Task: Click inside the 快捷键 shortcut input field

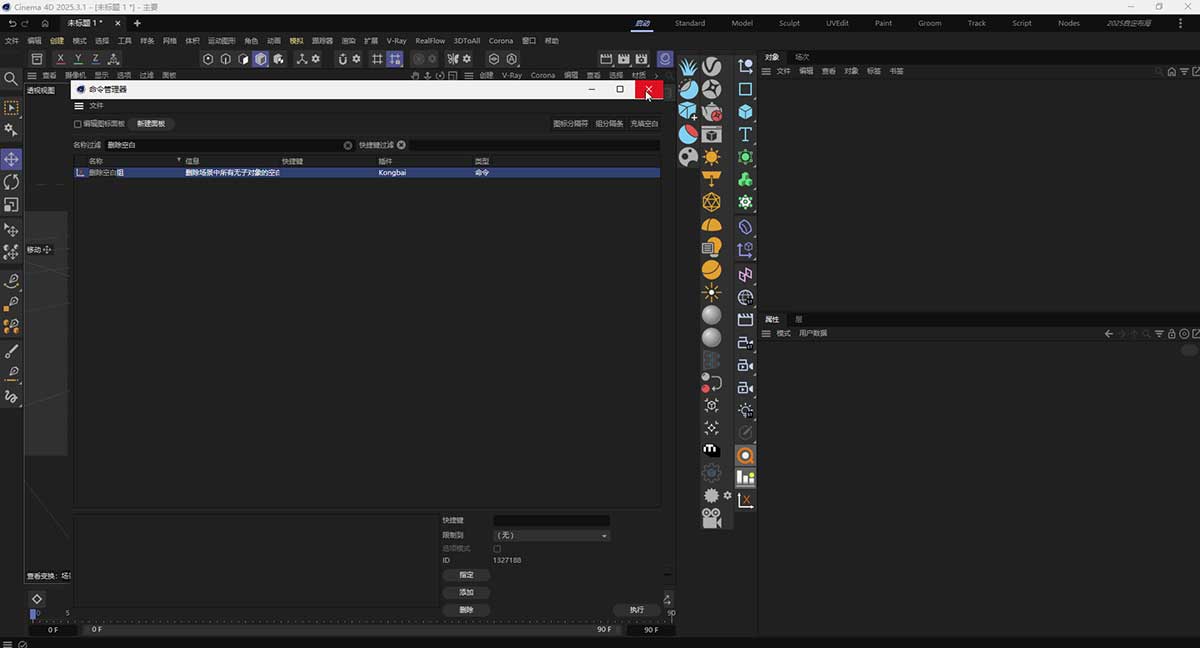Action: (x=550, y=519)
